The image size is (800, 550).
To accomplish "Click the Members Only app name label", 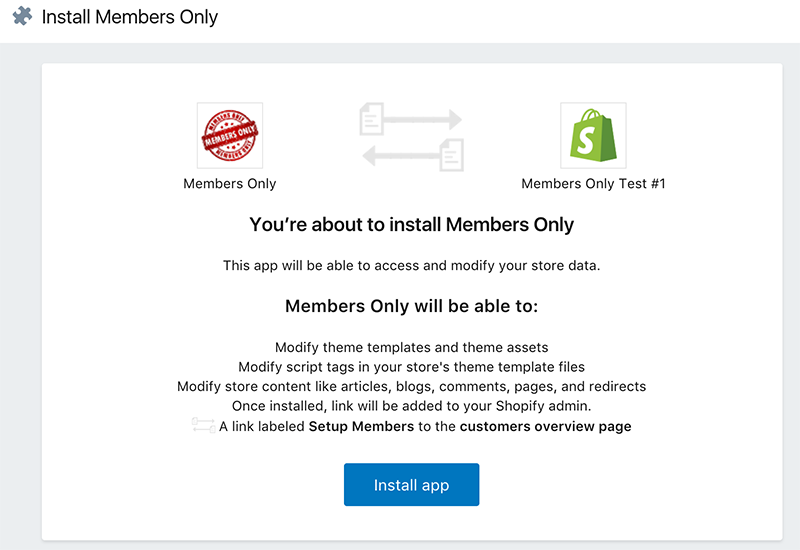I will 230,184.
